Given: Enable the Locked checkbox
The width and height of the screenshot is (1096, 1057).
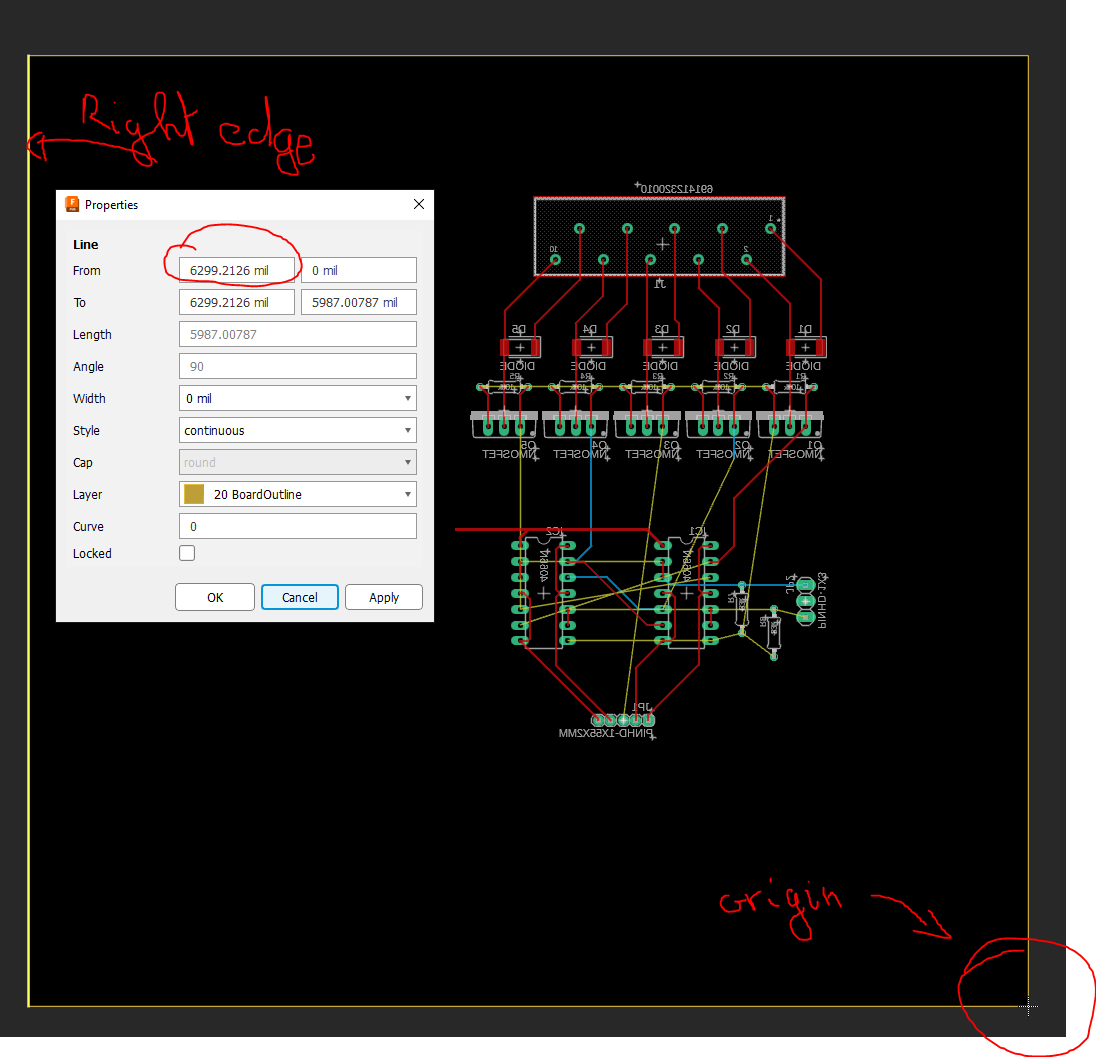Looking at the screenshot, I should [186, 552].
